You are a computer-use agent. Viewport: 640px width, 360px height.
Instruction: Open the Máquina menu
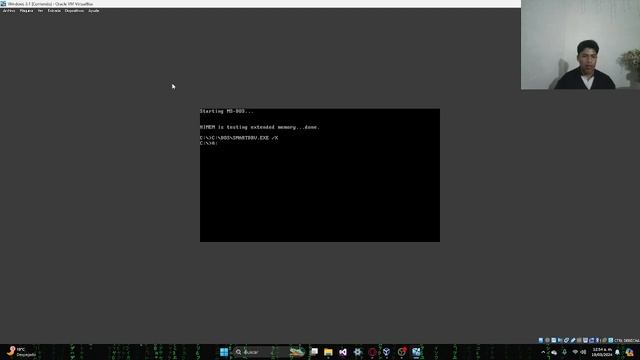pos(27,11)
